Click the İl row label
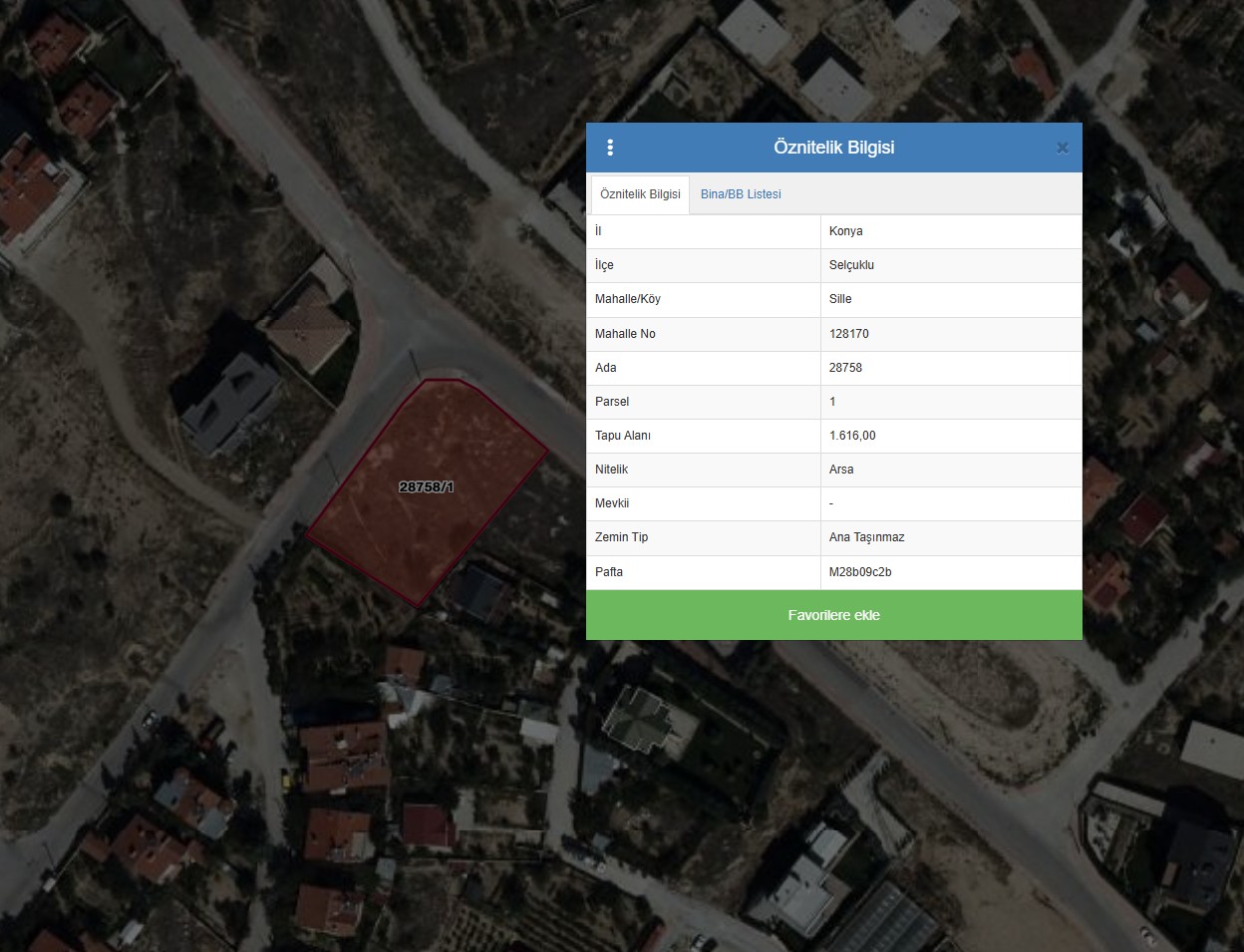Screen dimensions: 1244x952 coord(598,231)
